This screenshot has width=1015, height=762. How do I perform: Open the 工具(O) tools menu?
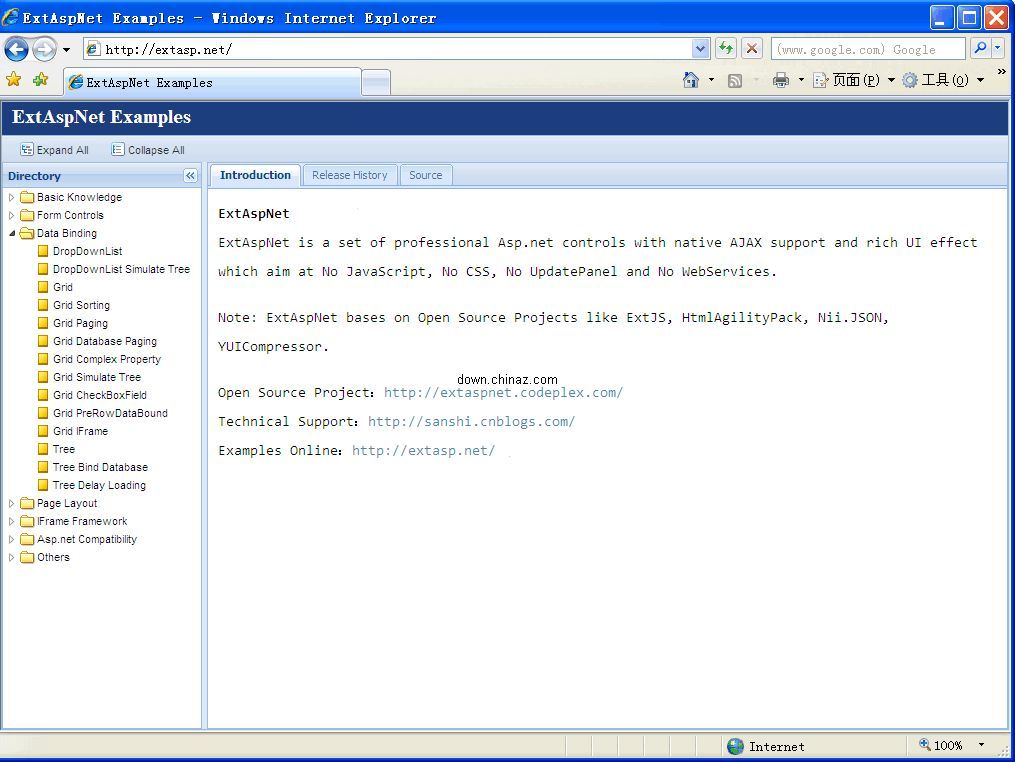[943, 80]
